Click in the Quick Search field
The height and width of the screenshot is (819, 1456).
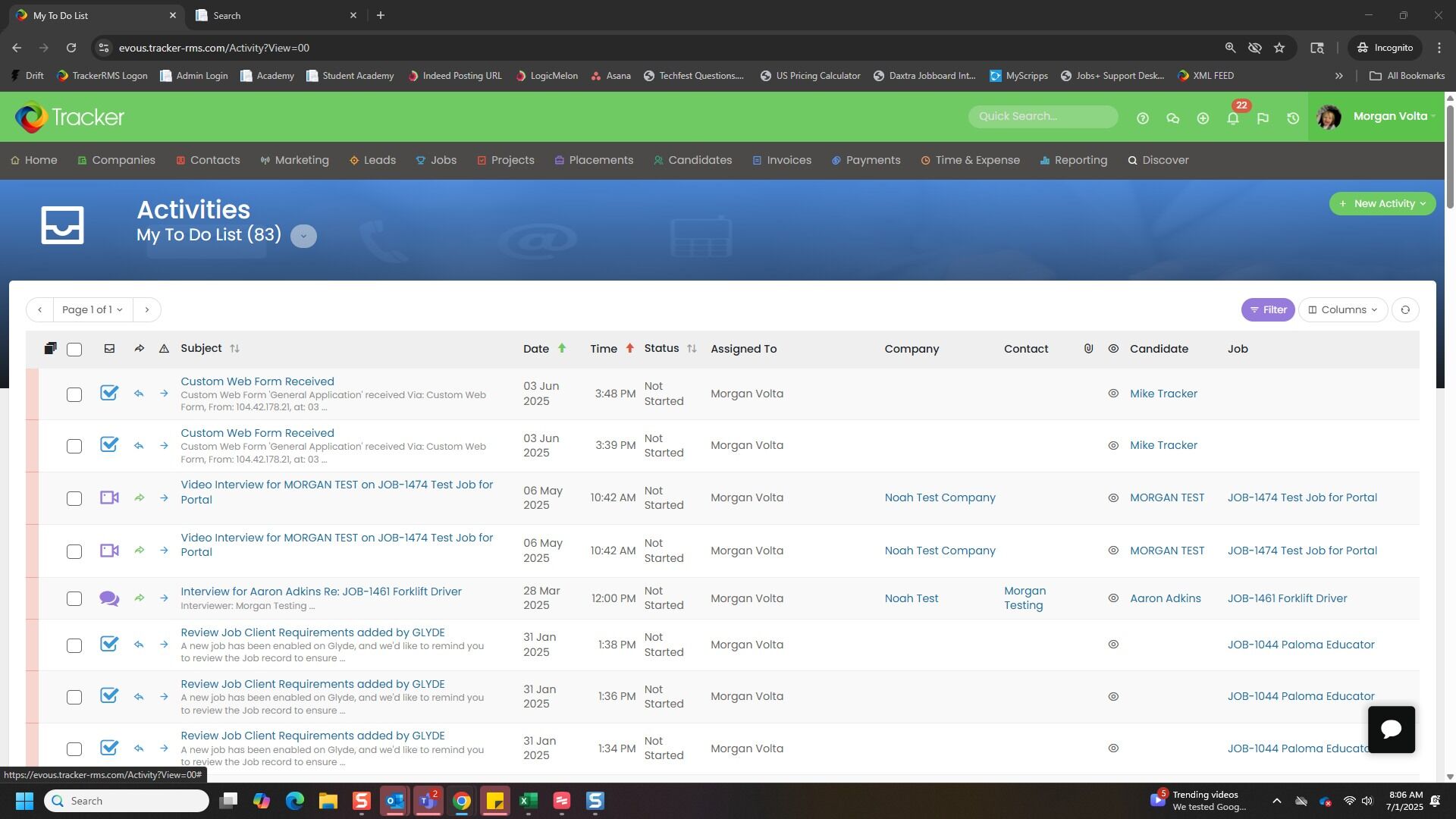pos(1043,117)
